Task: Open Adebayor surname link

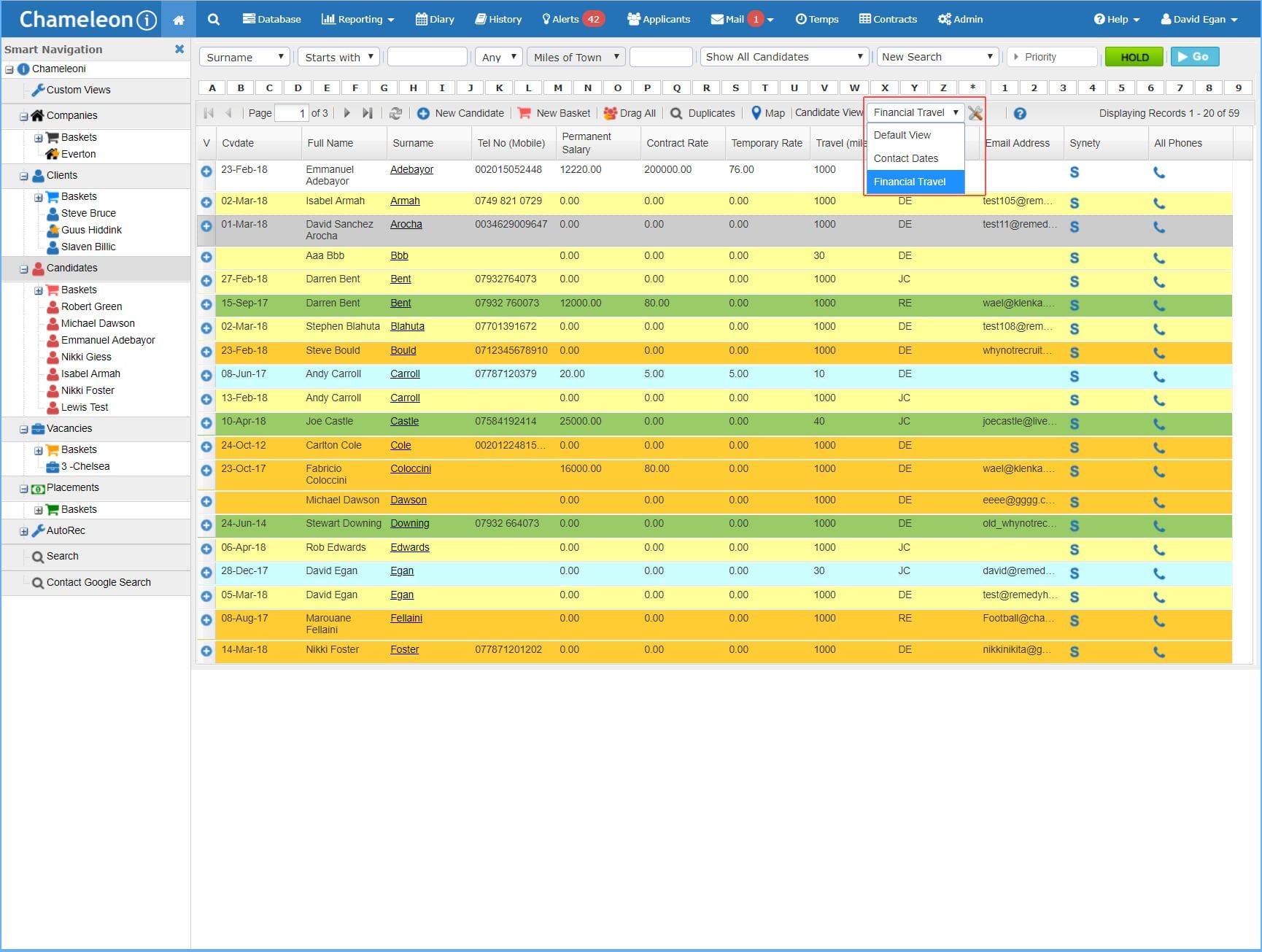Action: click(x=411, y=169)
